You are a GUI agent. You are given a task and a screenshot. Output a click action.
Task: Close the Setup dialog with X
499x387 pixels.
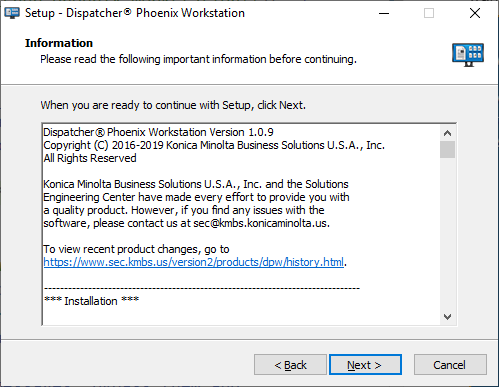[x=475, y=13]
